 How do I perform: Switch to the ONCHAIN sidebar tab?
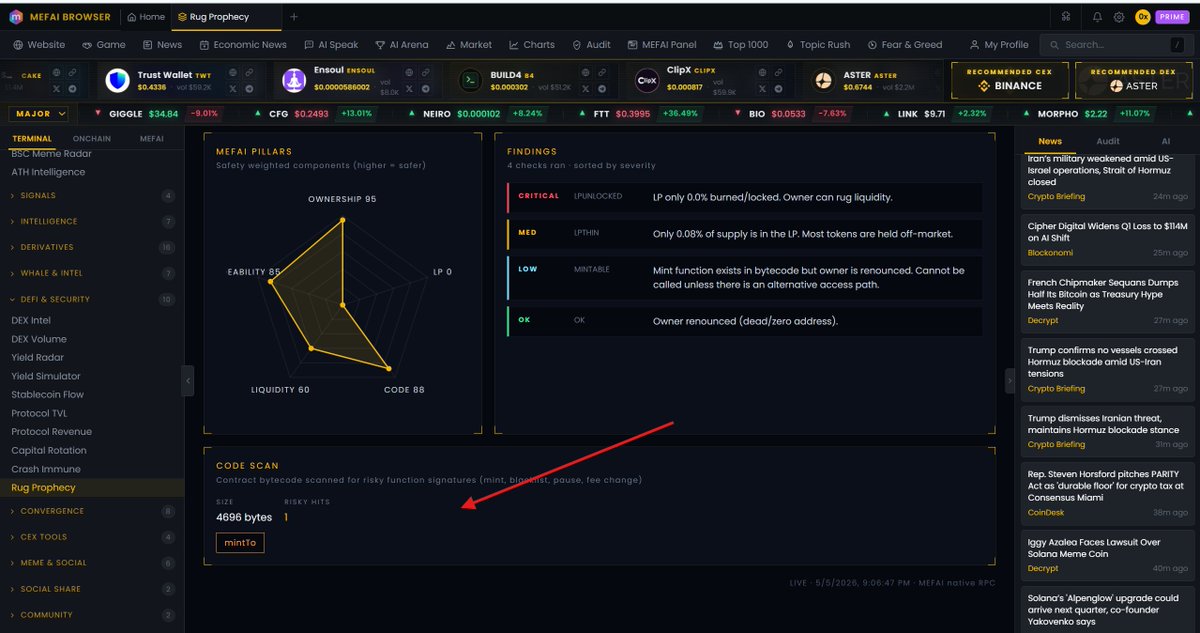tap(92, 138)
